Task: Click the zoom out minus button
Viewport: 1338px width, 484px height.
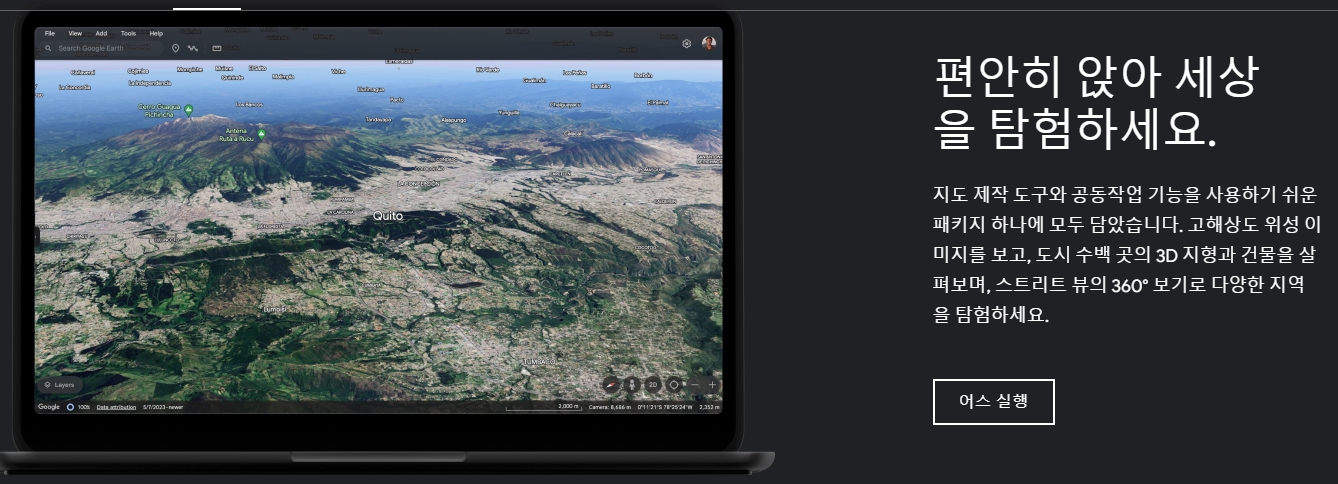Action: pyautogui.click(x=695, y=384)
